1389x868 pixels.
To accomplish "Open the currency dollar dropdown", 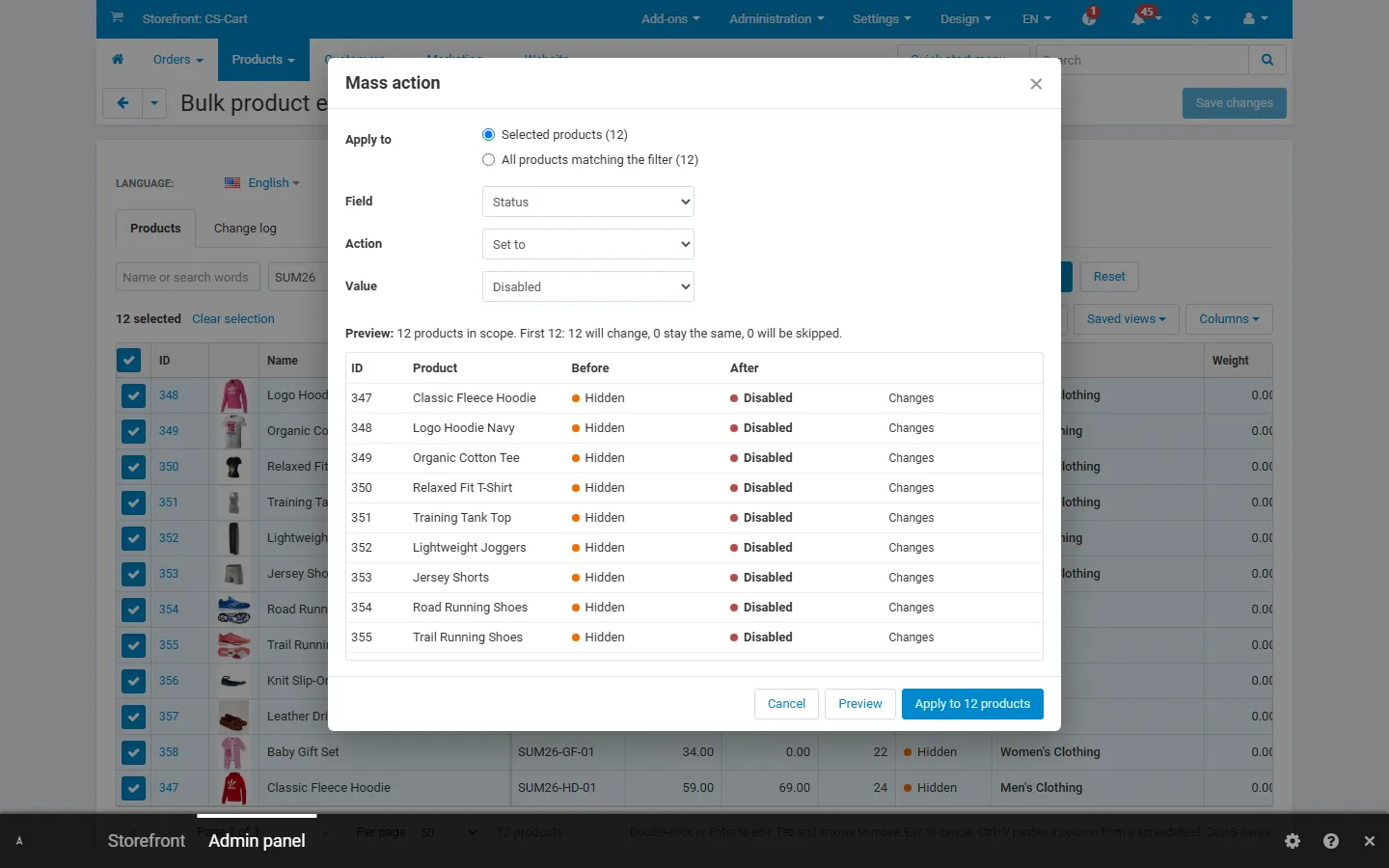I will [1201, 18].
